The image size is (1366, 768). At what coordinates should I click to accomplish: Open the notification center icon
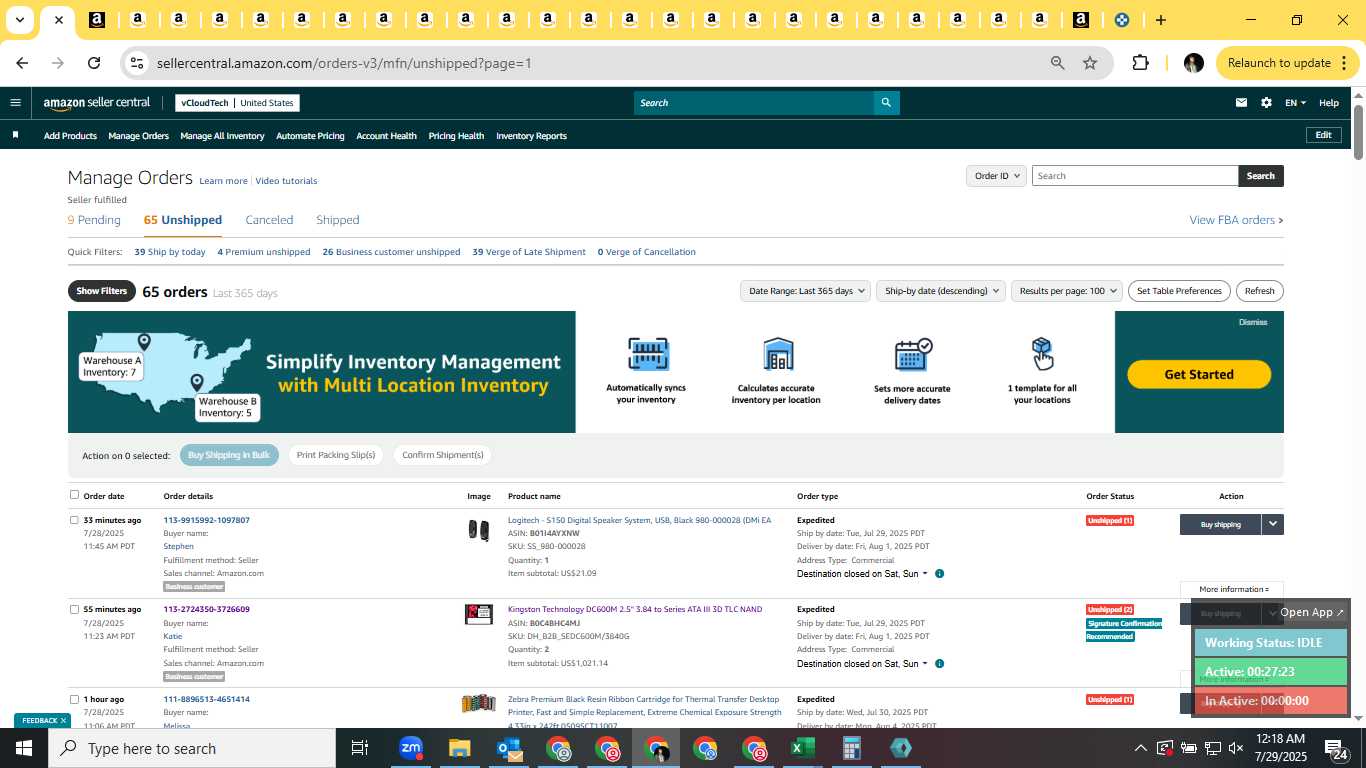tap(1336, 748)
